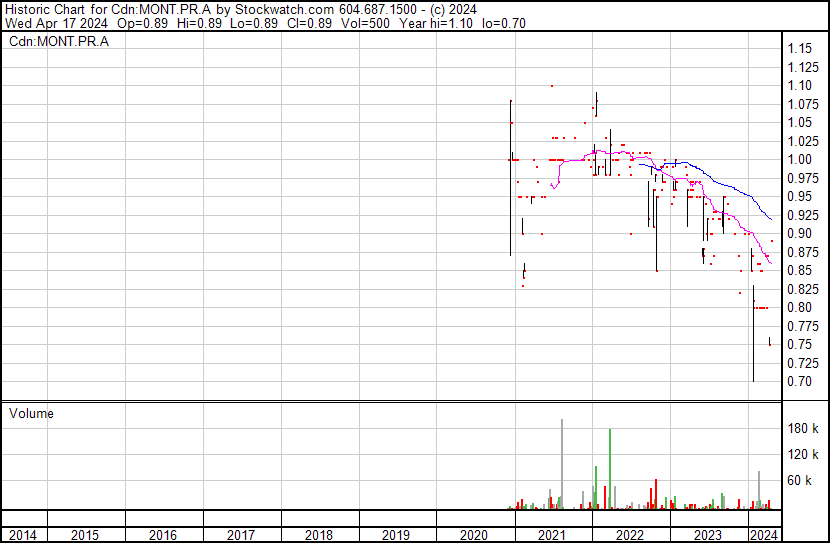The height and width of the screenshot is (543, 830).
Task: Click the 1.05 price axis label
Action: [x=799, y=122]
